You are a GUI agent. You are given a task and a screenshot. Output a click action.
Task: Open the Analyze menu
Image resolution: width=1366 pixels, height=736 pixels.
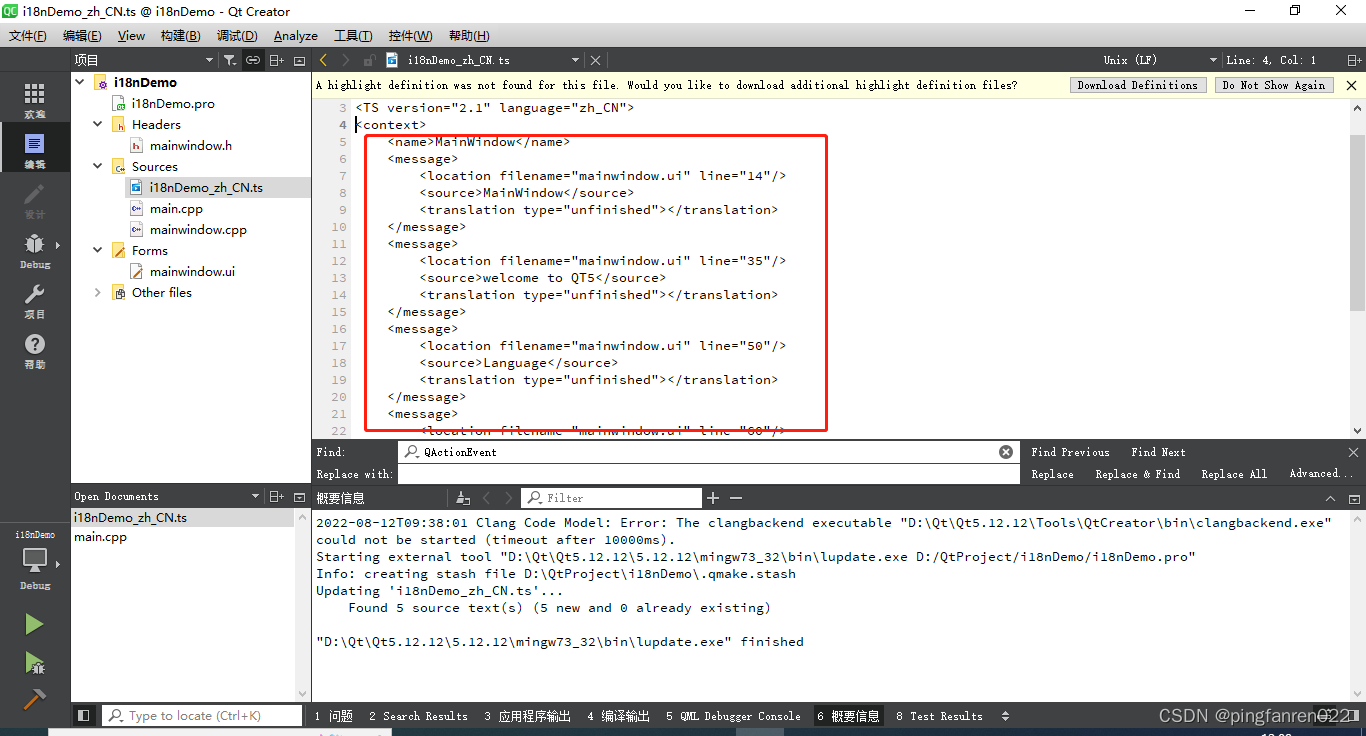296,35
